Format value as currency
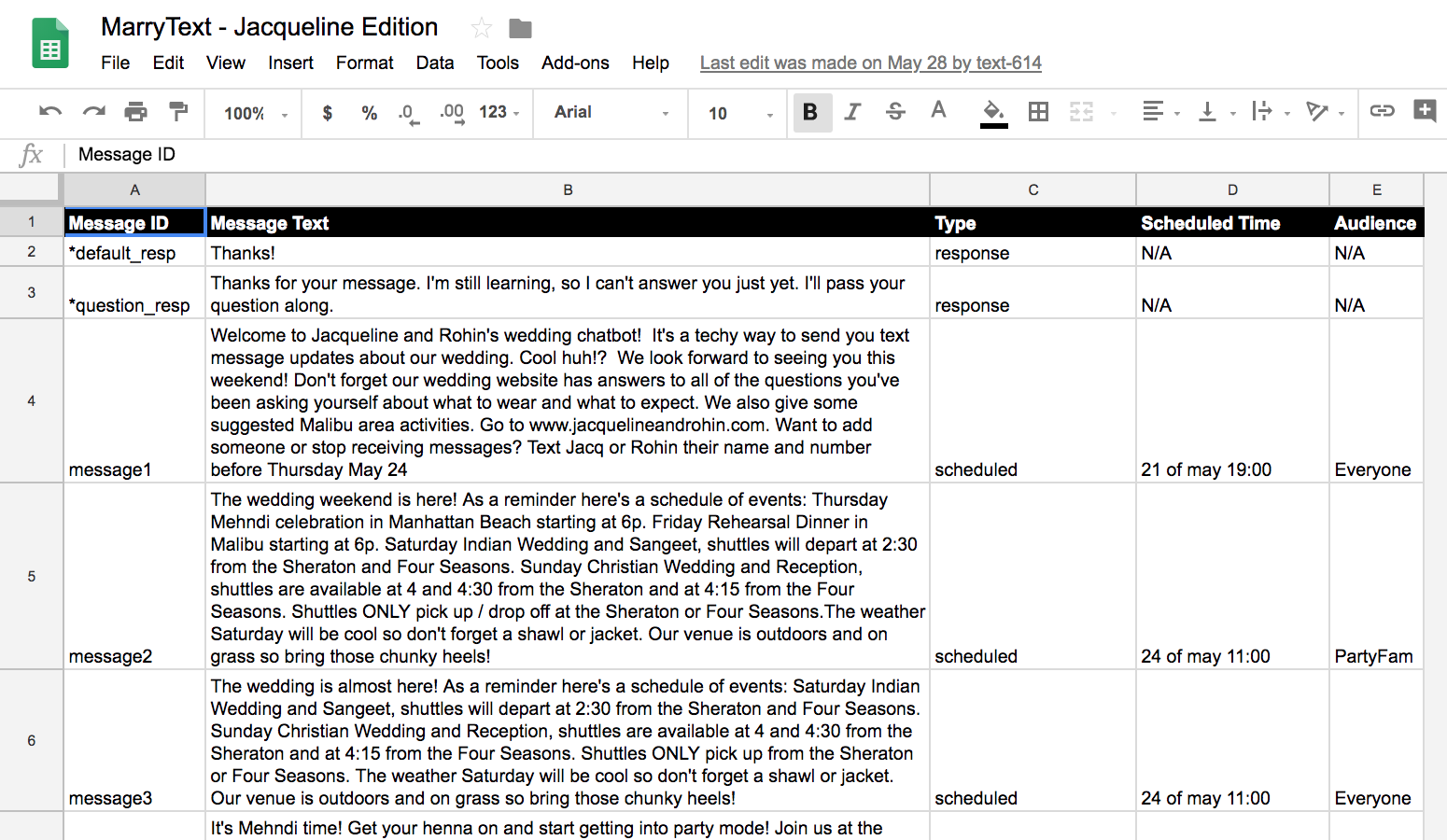 [326, 112]
